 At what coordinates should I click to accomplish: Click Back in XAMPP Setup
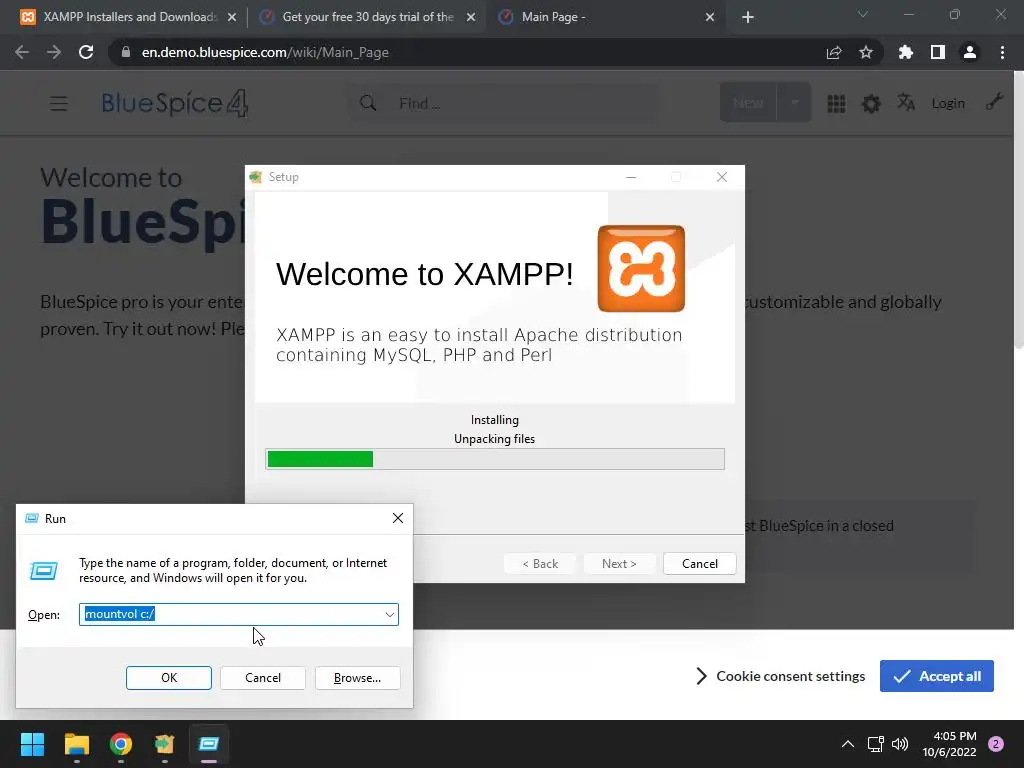coord(540,564)
